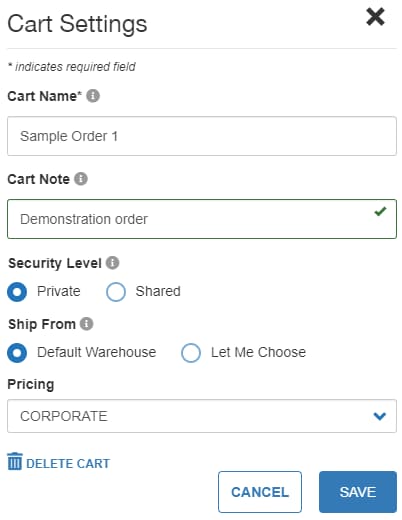Save the cart settings
Screen dimensions: 402x520
tap(358, 492)
